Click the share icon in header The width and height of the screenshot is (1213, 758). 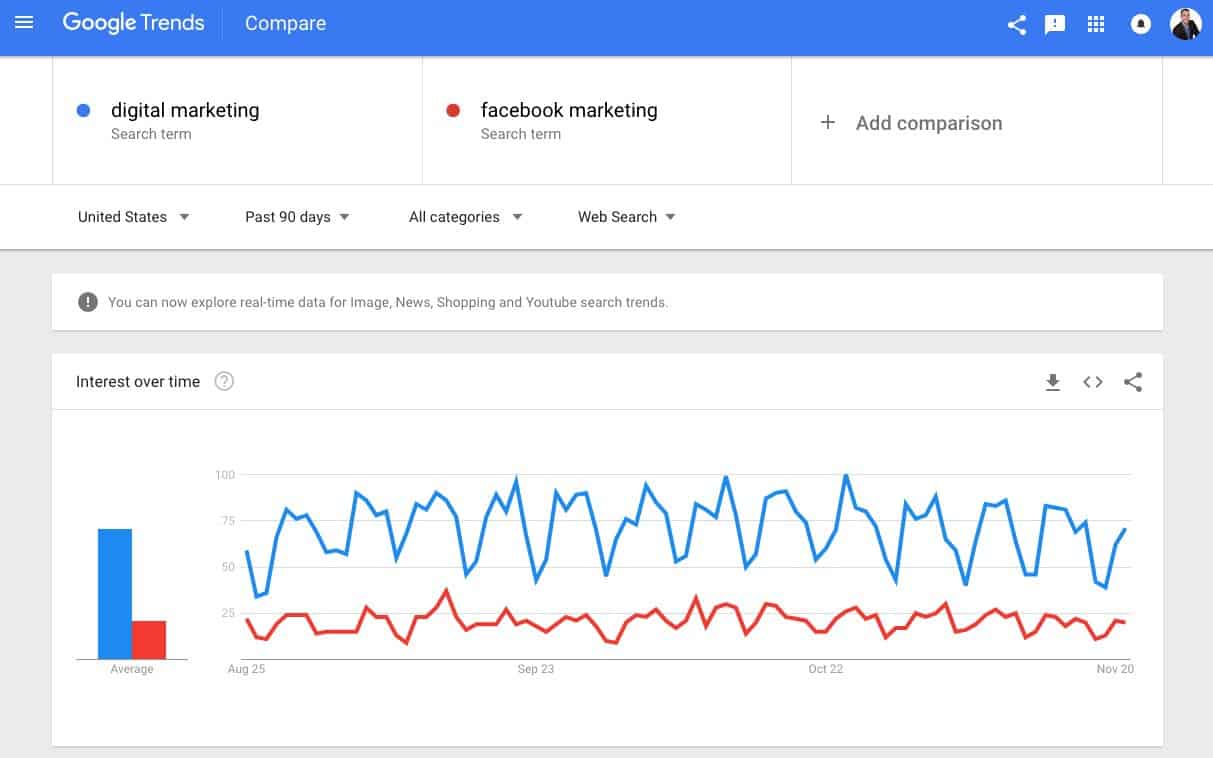coord(1017,25)
